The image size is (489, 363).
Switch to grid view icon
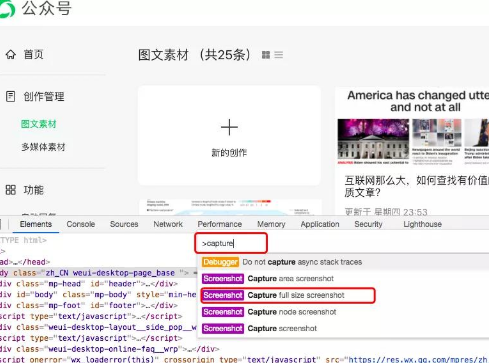[266, 55]
